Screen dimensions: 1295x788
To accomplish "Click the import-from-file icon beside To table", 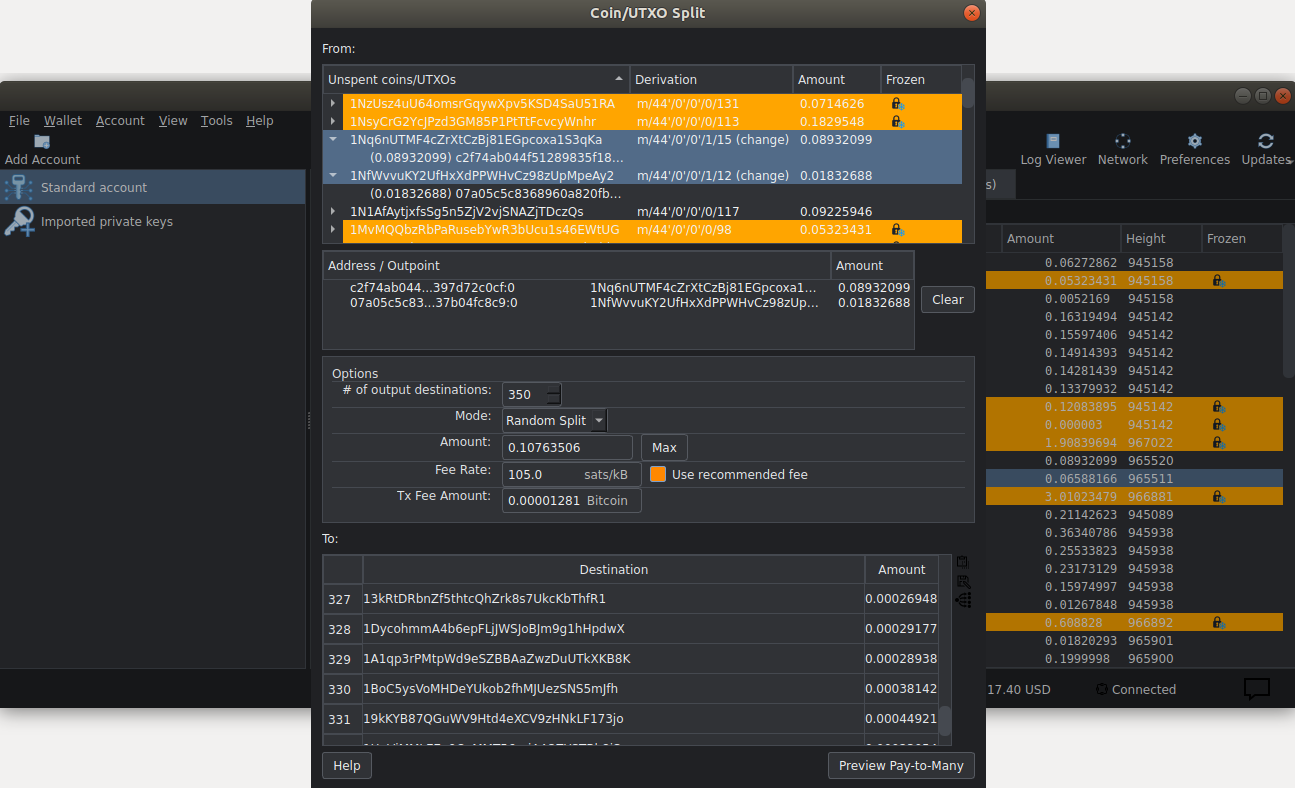I will (963, 581).
